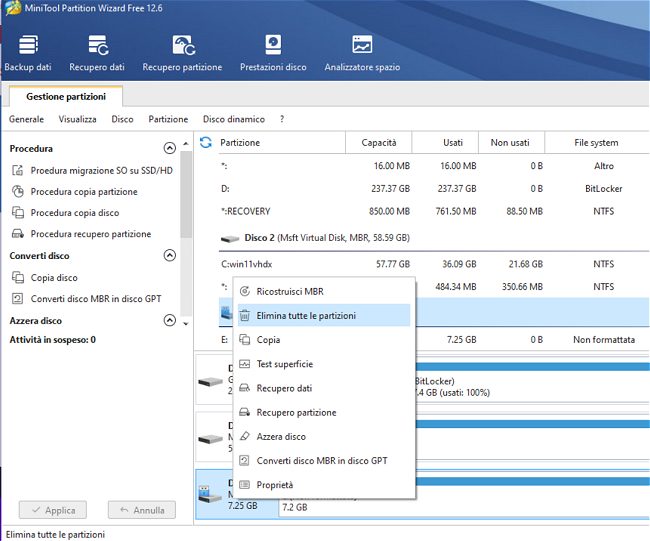The image size is (650, 541).
Task: Choose Ricostruisci MBR from context menu
Action: click(324, 291)
